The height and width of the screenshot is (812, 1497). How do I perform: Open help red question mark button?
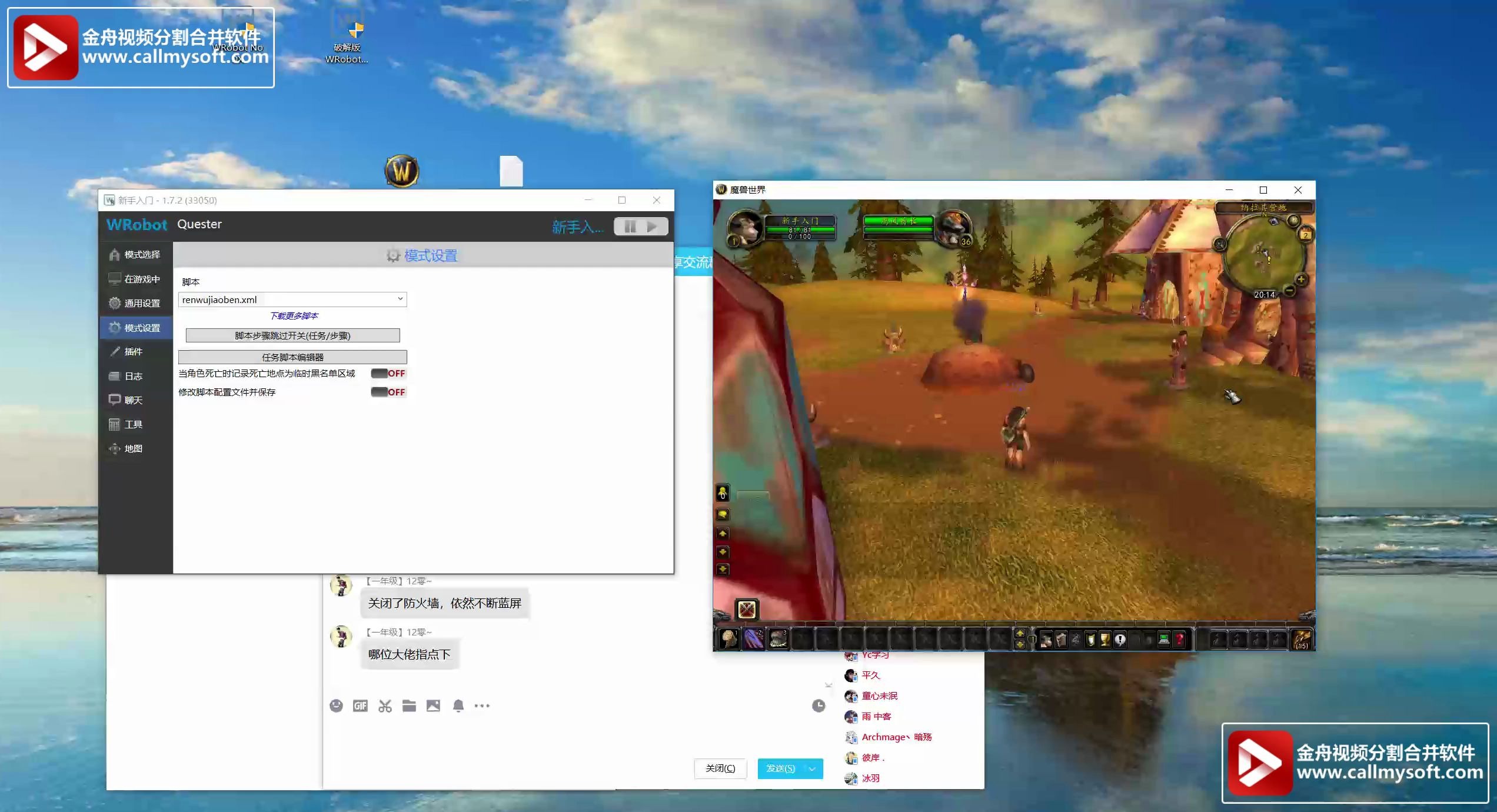tap(1179, 640)
